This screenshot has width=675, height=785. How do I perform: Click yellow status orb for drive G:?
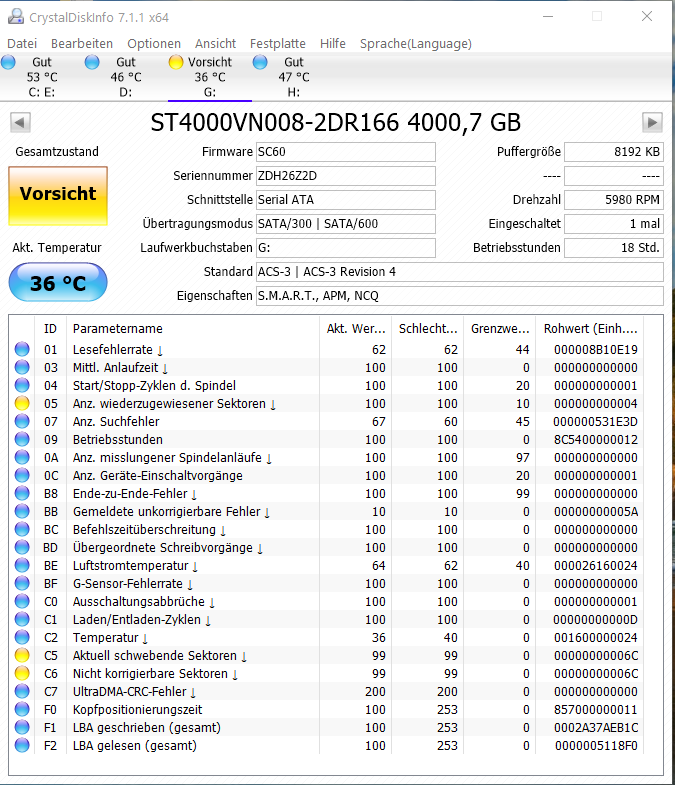point(176,62)
